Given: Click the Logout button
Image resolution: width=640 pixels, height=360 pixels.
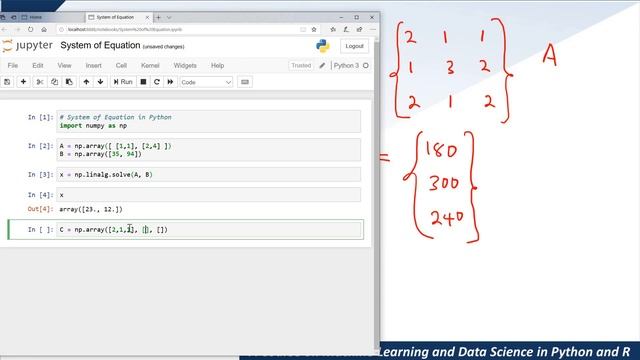Looking at the screenshot, I should coord(354,46).
